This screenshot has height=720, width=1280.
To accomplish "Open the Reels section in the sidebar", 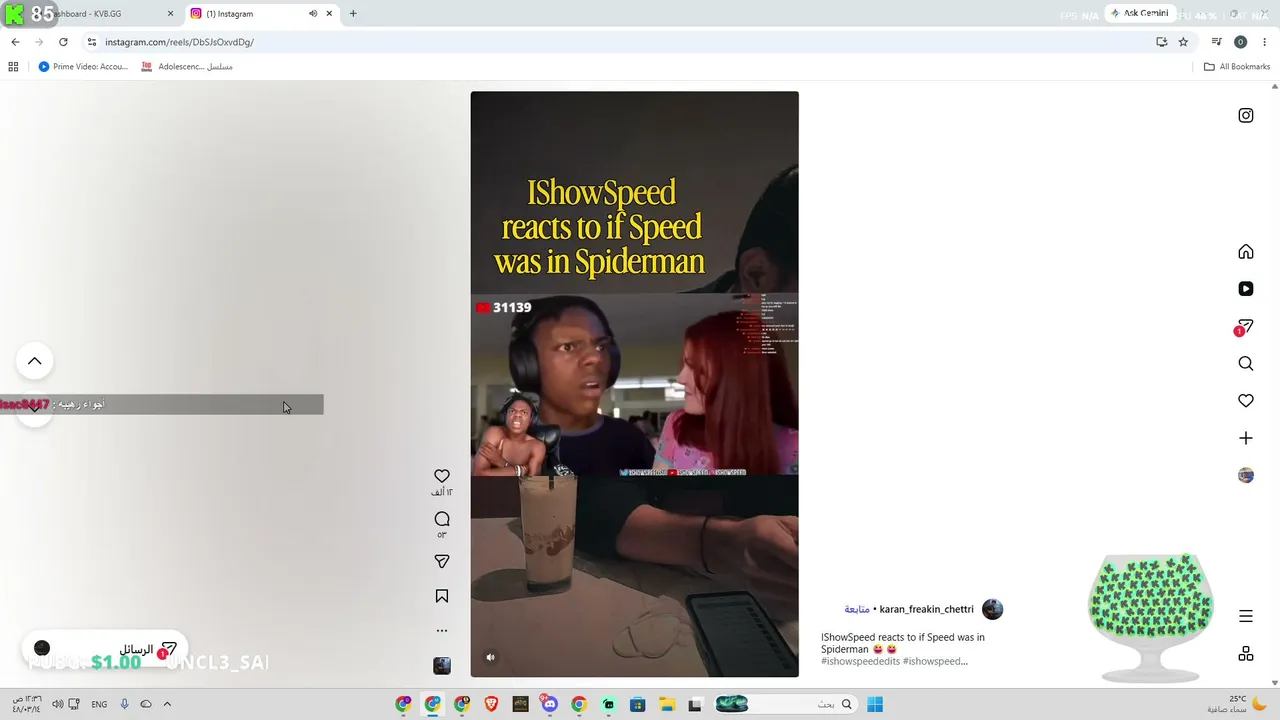I will (1246, 289).
